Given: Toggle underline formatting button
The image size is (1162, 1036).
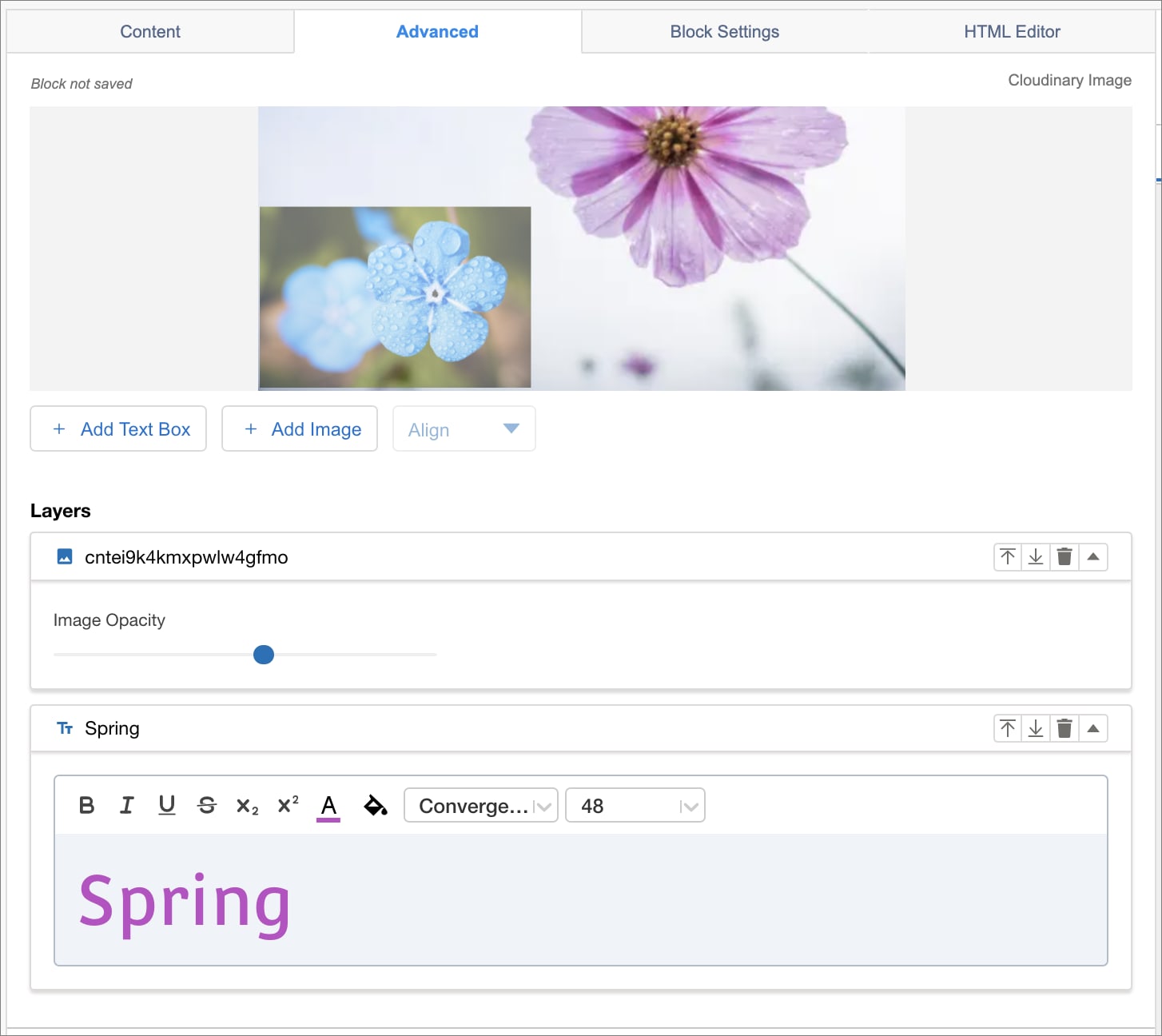Looking at the screenshot, I should 166,805.
